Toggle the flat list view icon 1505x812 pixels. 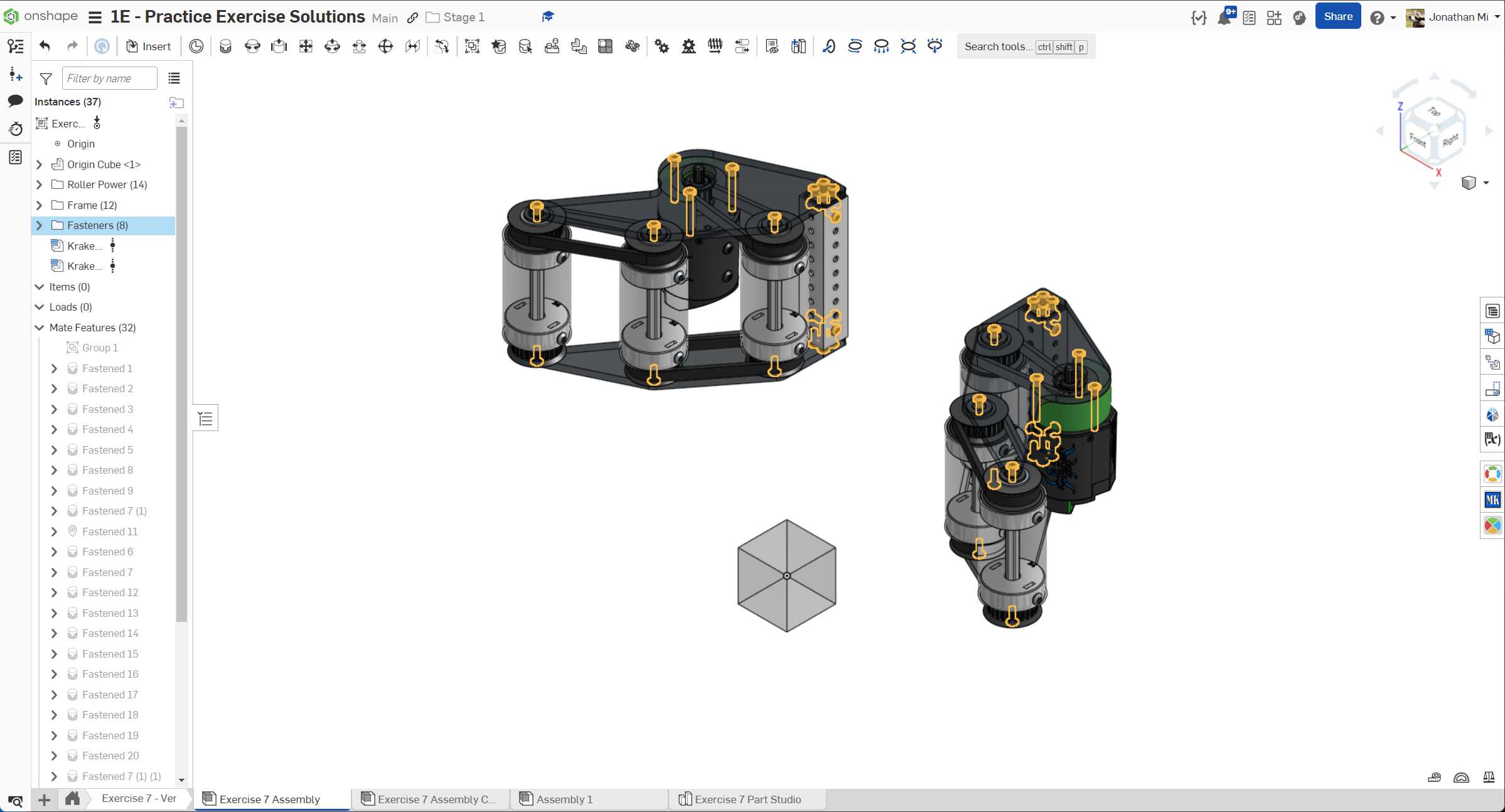point(174,78)
